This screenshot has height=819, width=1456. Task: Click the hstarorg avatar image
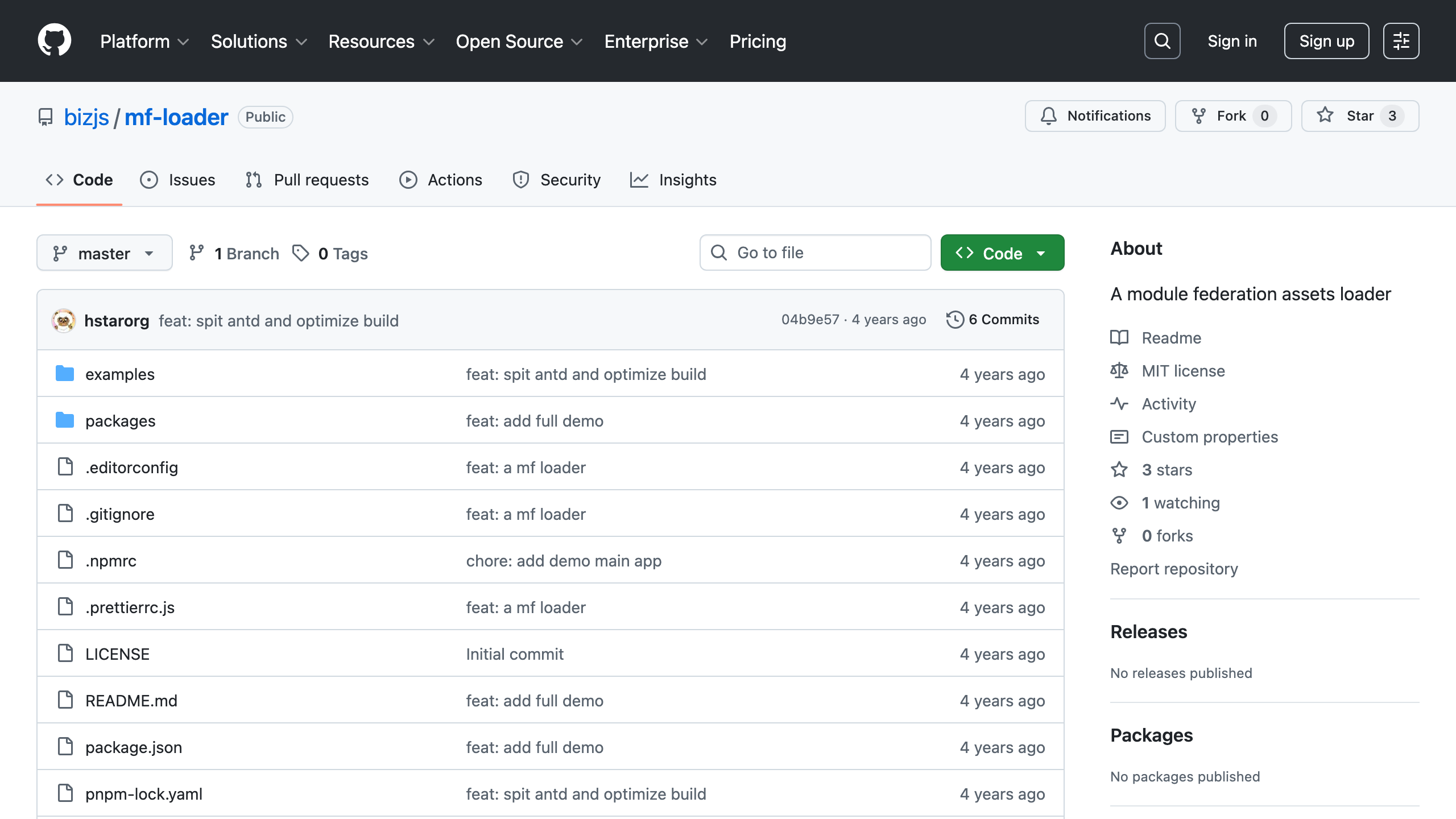64,321
